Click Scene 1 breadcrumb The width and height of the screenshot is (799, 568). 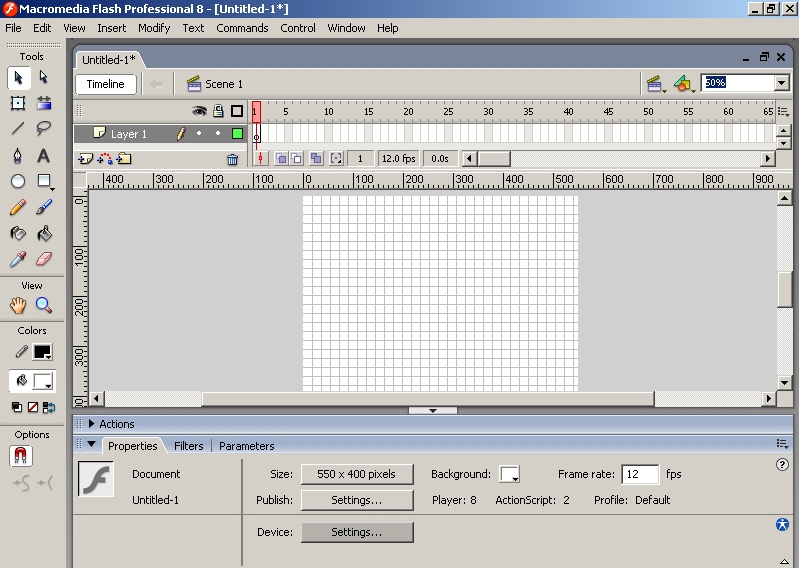(215, 84)
